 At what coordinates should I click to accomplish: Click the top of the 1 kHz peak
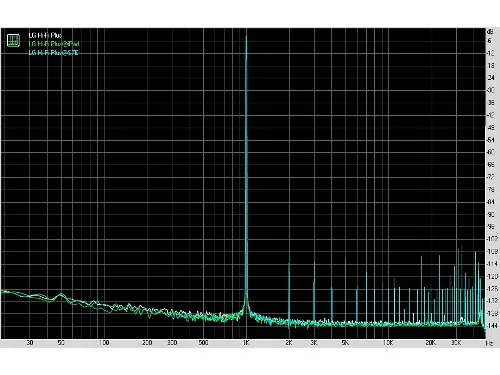(x=246, y=37)
